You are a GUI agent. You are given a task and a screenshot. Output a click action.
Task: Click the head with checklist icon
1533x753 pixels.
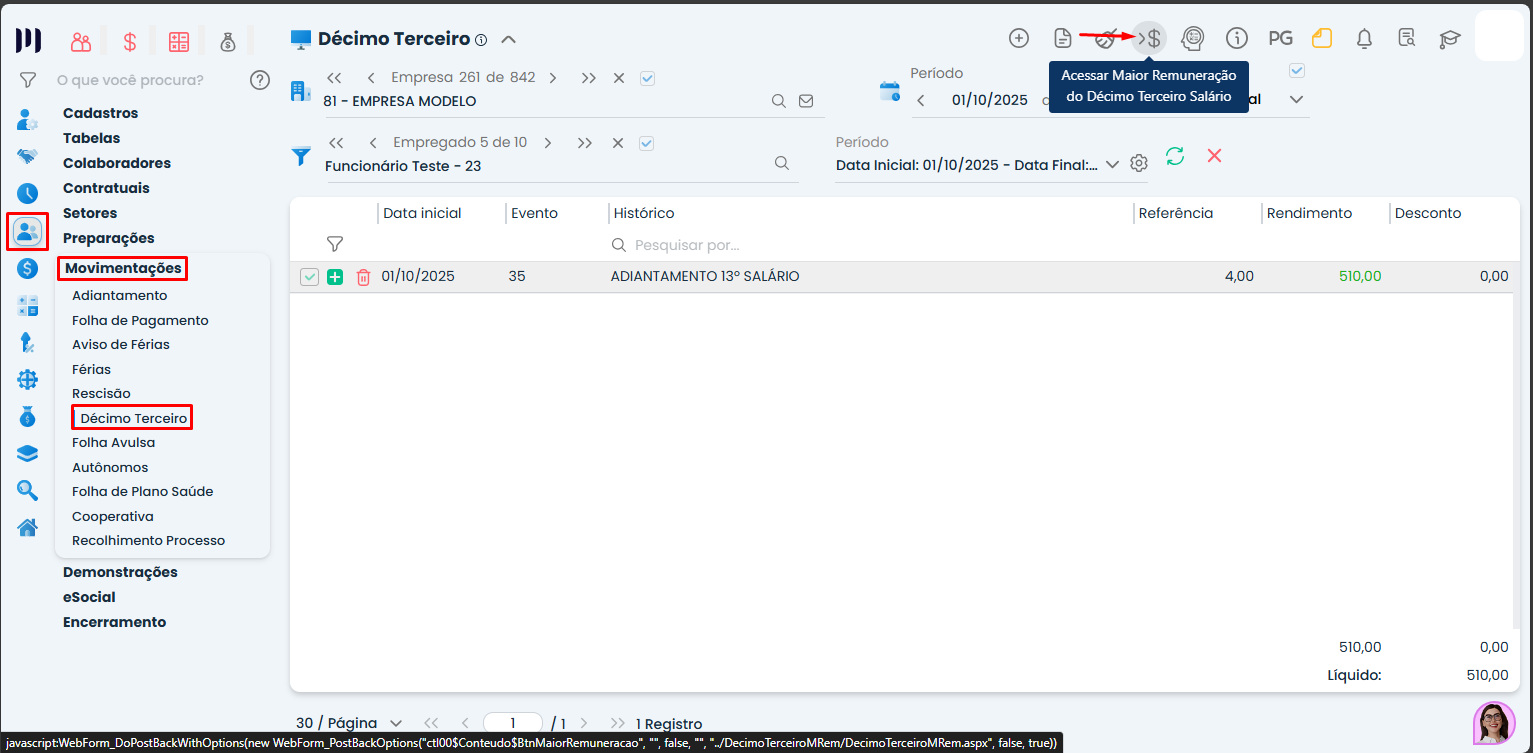[1193, 38]
